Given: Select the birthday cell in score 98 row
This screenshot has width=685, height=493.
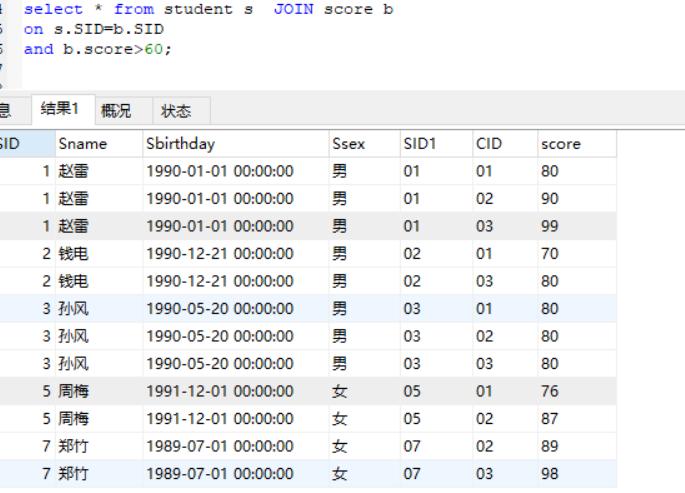Looking at the screenshot, I should pyautogui.click(x=235, y=474).
